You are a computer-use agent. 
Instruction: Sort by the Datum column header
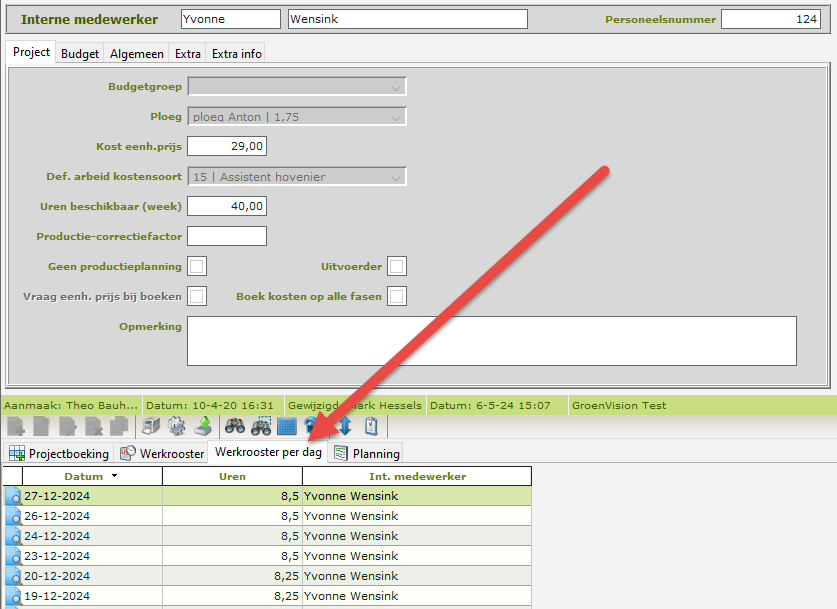(x=83, y=476)
